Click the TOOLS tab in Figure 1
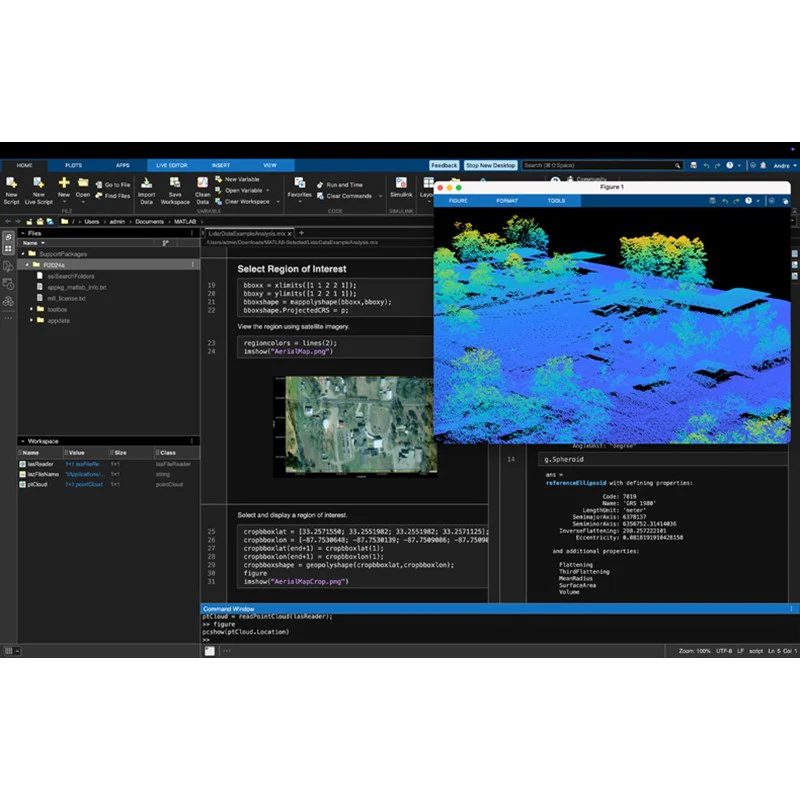The width and height of the screenshot is (800, 800). [x=556, y=201]
